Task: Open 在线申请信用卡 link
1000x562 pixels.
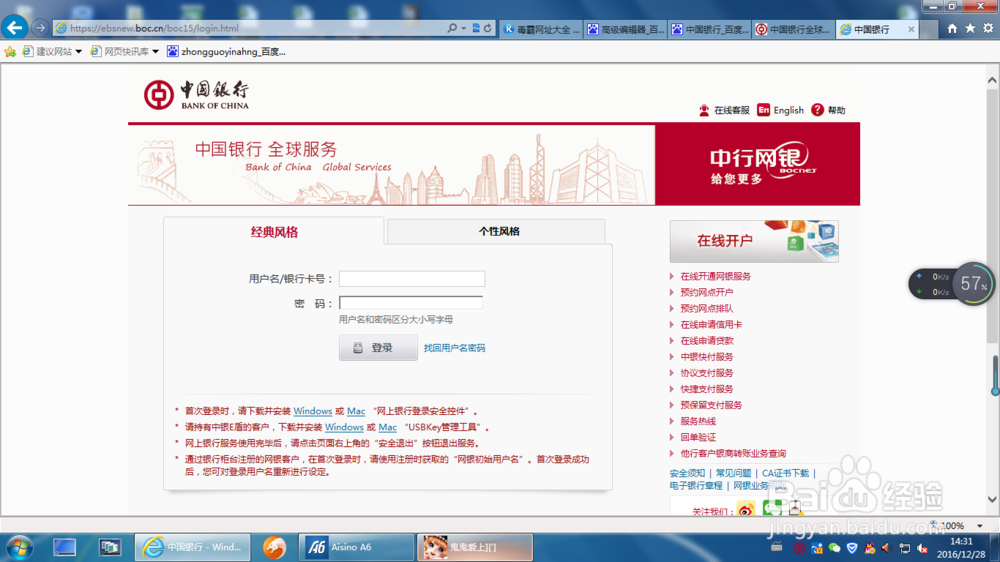Action: point(710,324)
